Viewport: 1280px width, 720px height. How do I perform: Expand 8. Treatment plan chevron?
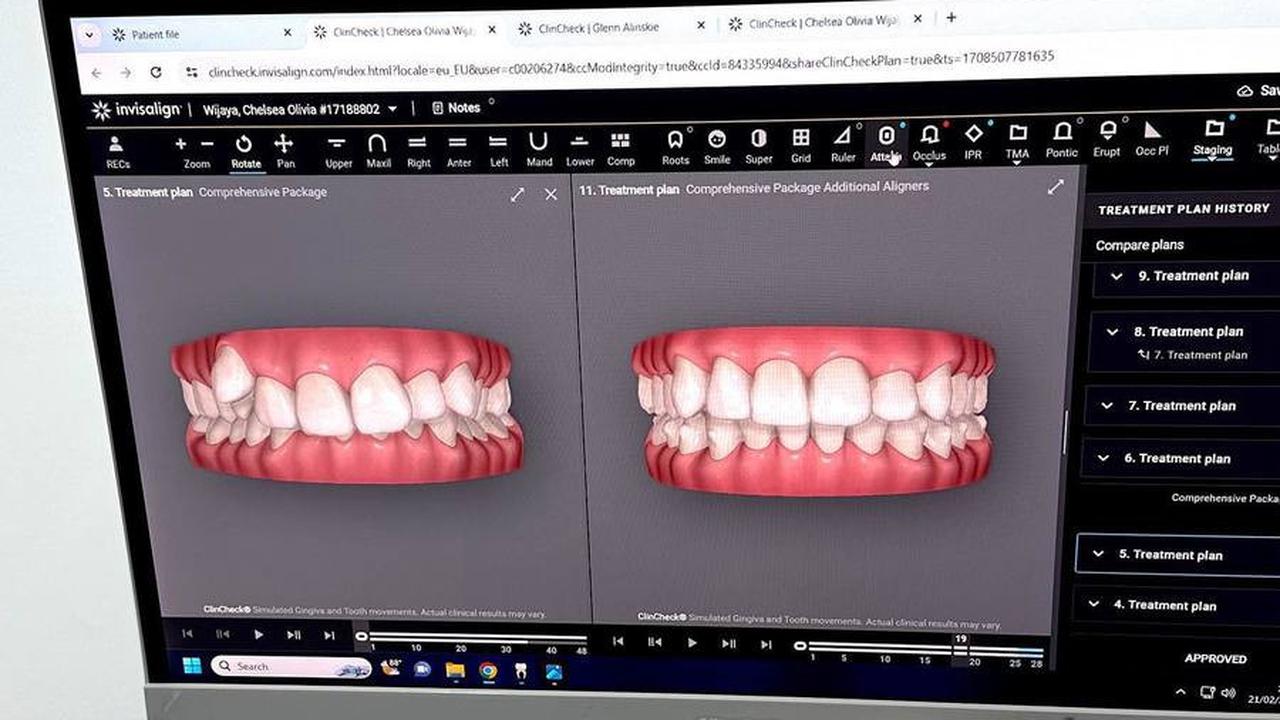click(1112, 332)
